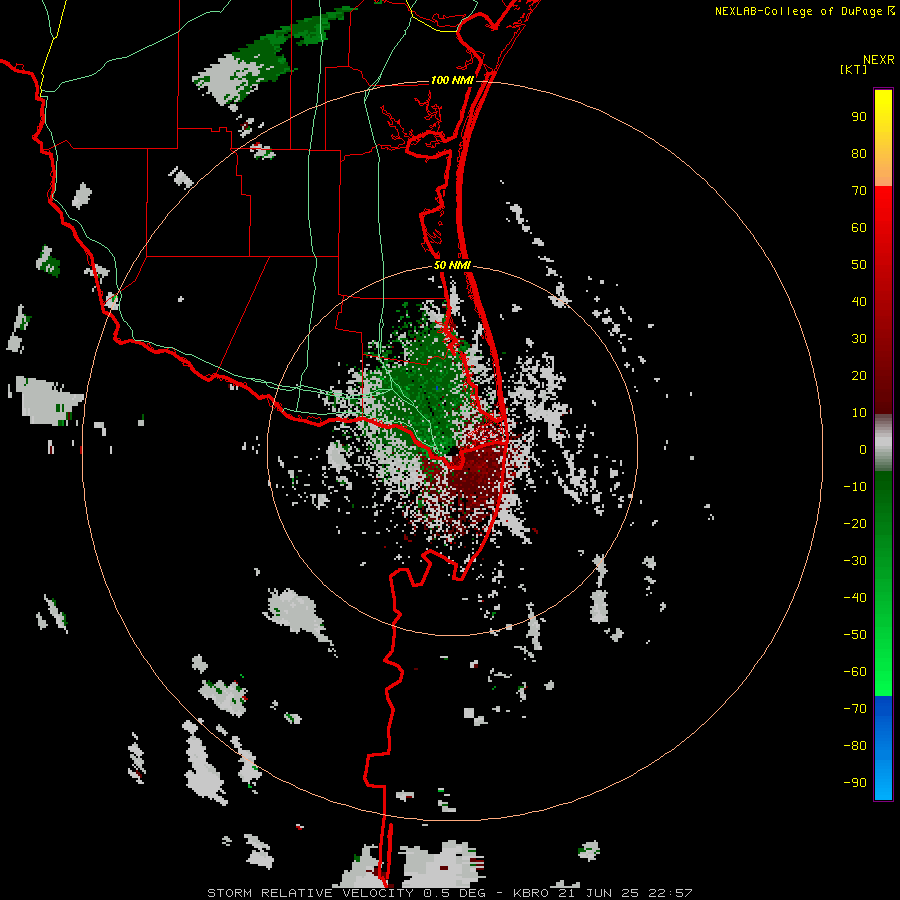Click the positive 80 knot scale value

[859, 153]
